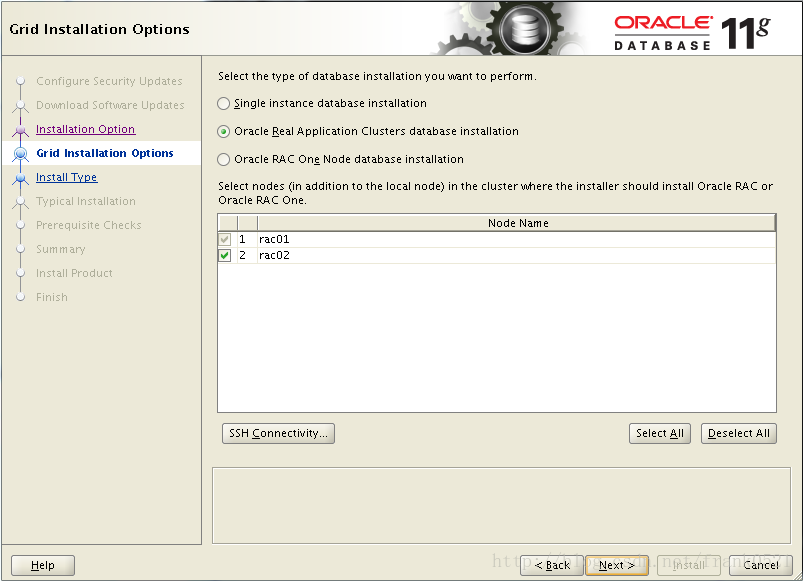803x581 pixels.
Task: Click the Select All button
Action: (x=660, y=434)
